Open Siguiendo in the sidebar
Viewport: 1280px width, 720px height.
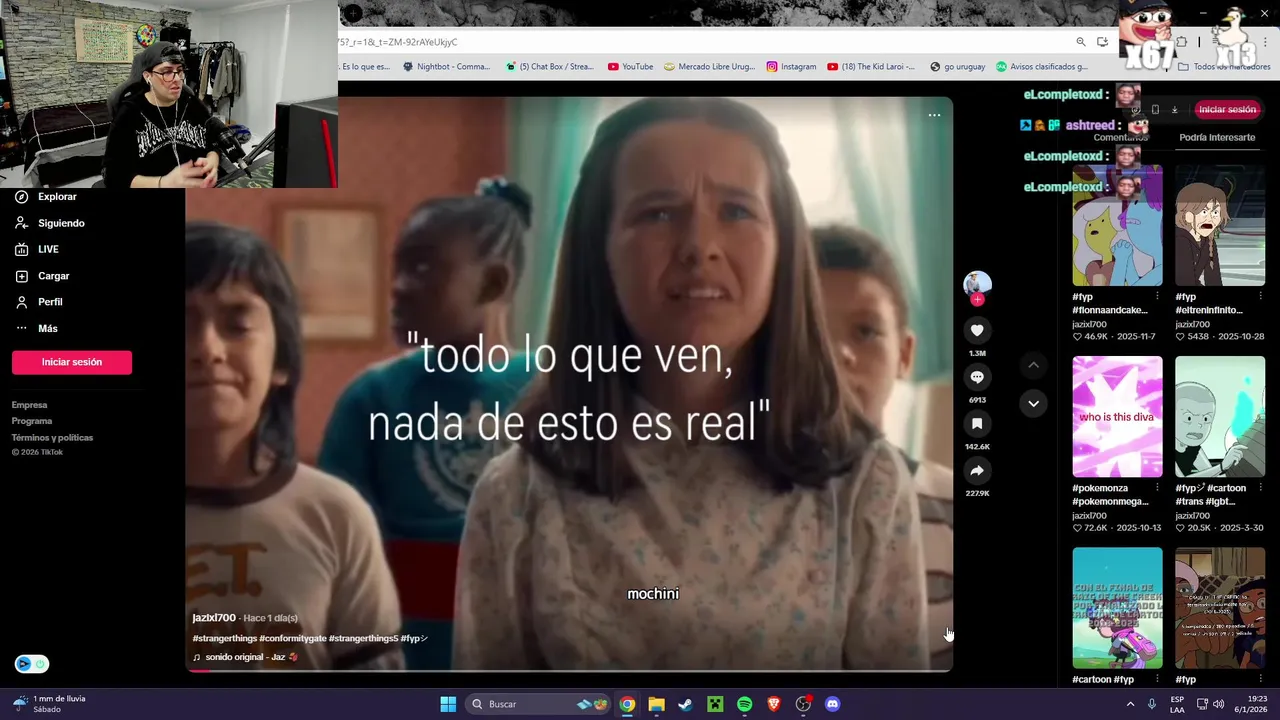click(x=61, y=223)
